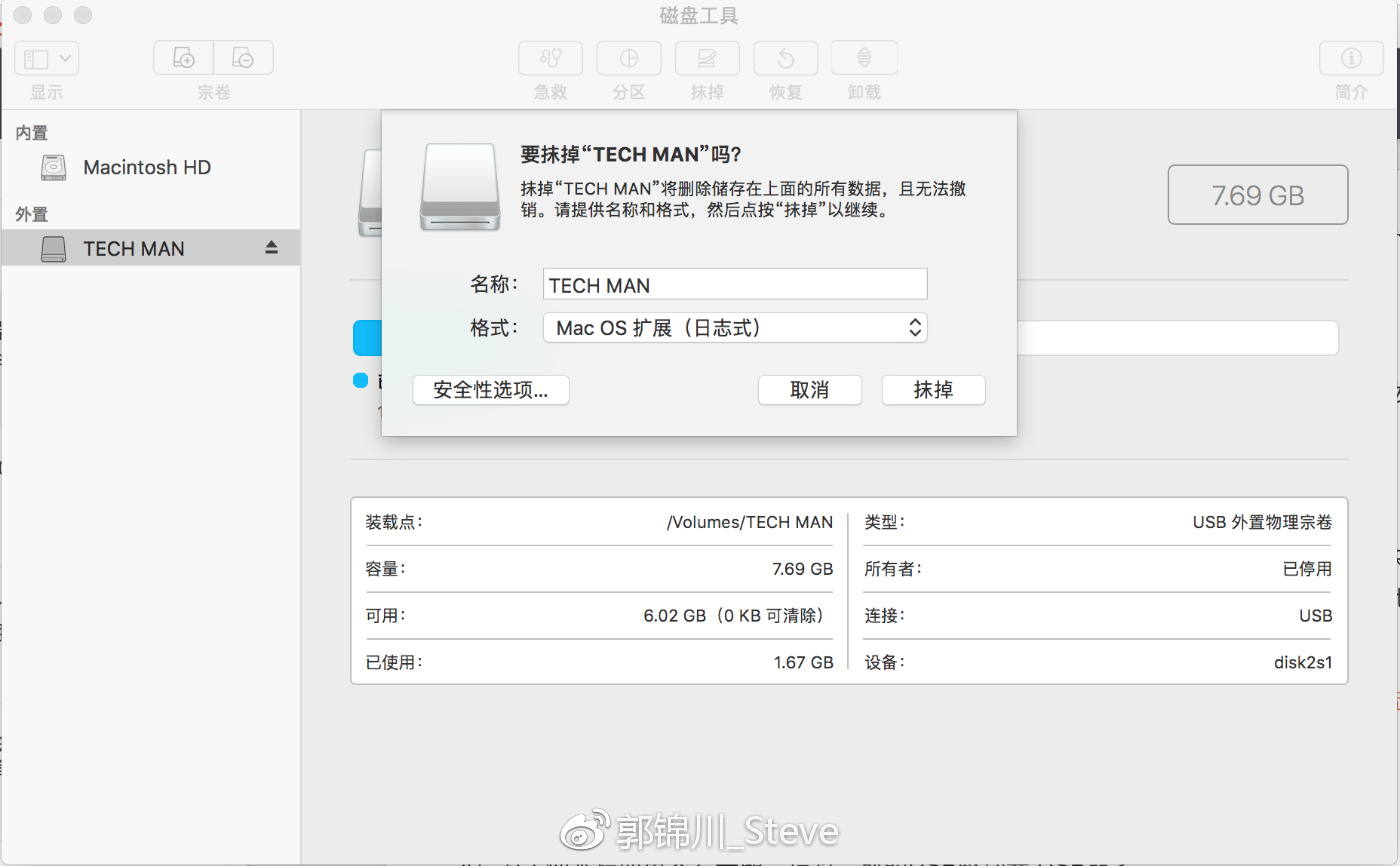Image resolution: width=1400 pixels, height=866 pixels.
Task: Open the Partition tool icon
Action: pos(628,58)
